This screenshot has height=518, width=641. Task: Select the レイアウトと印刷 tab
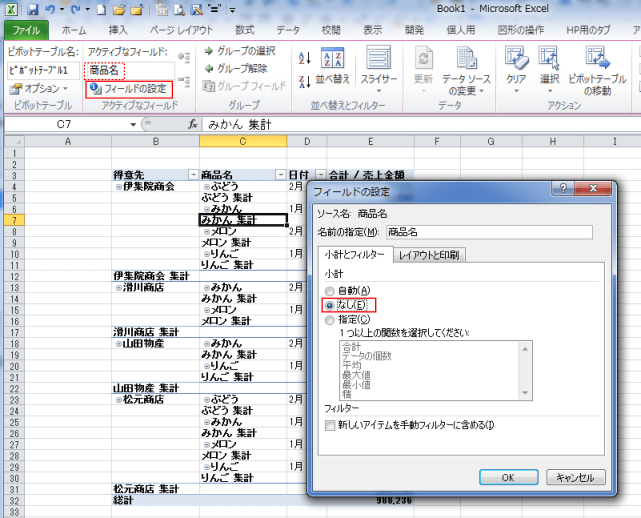point(429,255)
